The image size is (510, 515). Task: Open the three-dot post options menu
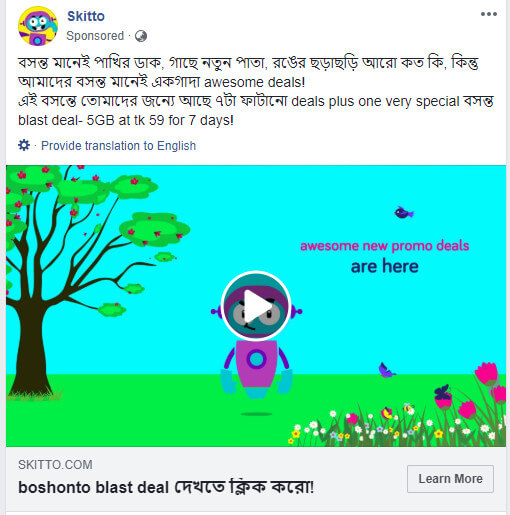click(x=489, y=14)
